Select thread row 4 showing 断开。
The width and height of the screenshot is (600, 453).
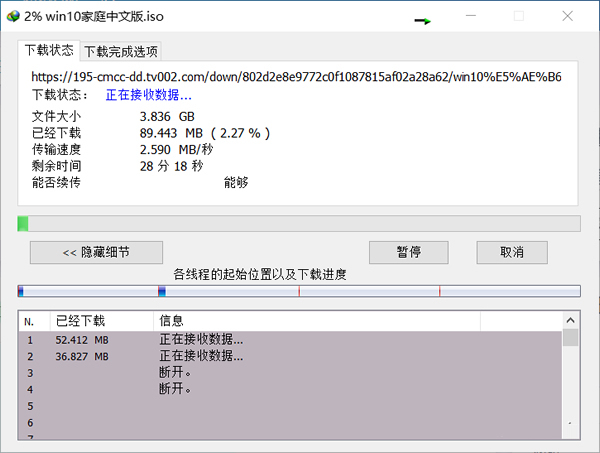pyautogui.click(x=290, y=389)
